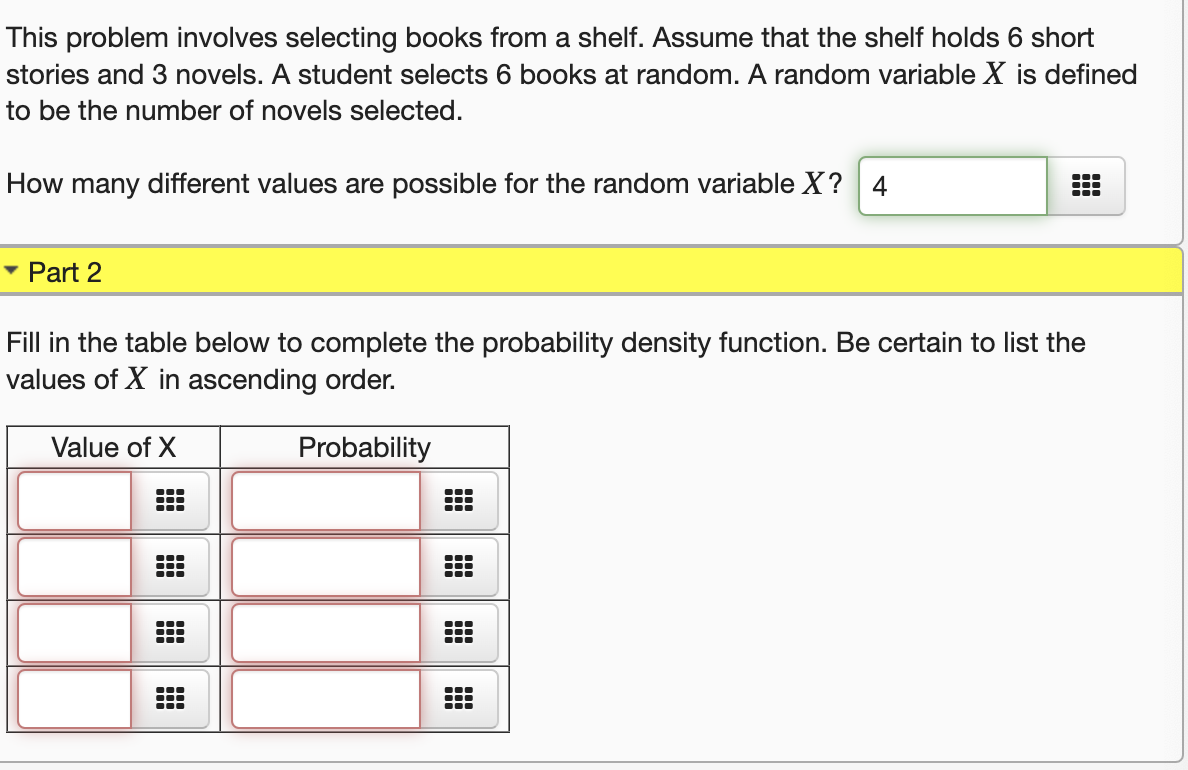This screenshot has width=1188, height=770.
Task: Open the keypad beside the first Probability cell
Action: point(460,501)
